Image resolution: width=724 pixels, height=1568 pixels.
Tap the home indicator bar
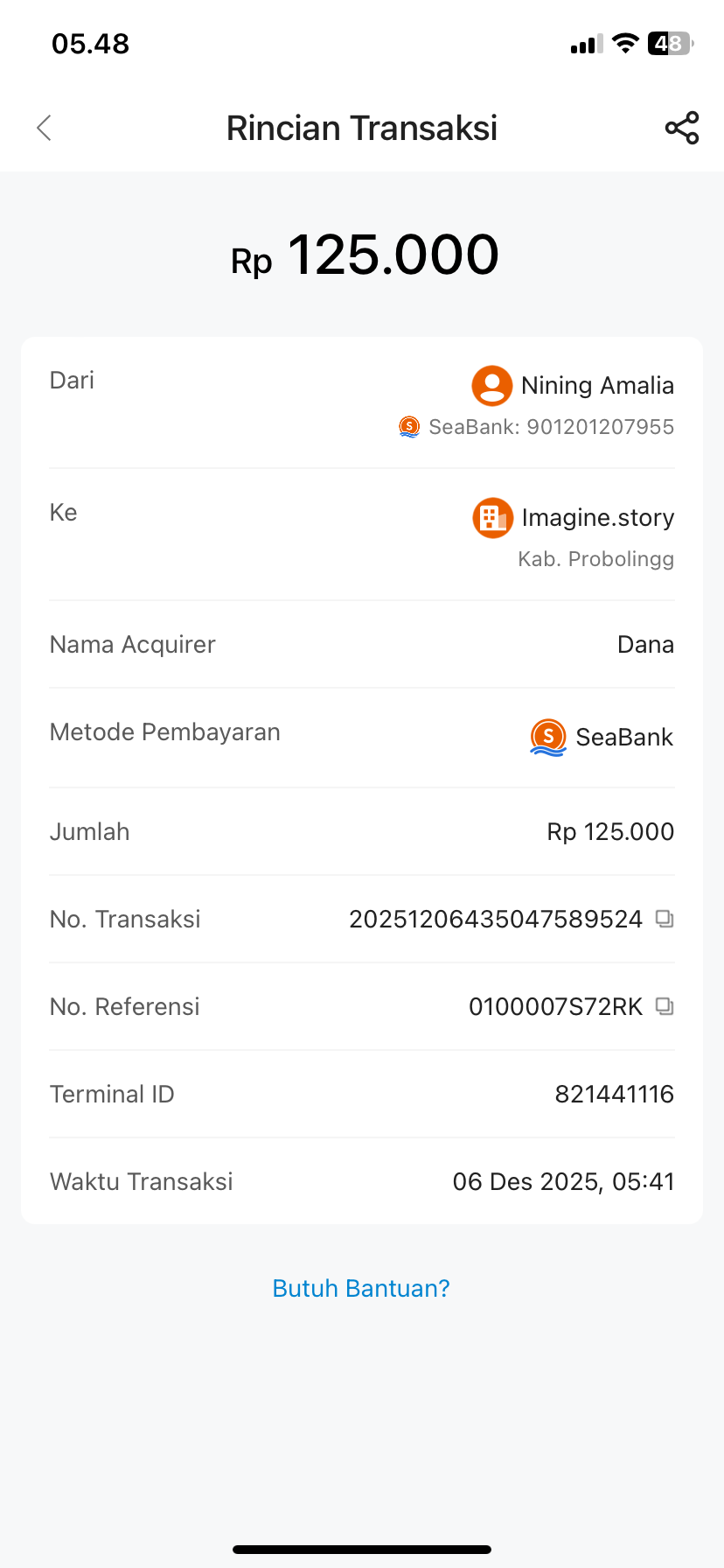click(362, 1550)
